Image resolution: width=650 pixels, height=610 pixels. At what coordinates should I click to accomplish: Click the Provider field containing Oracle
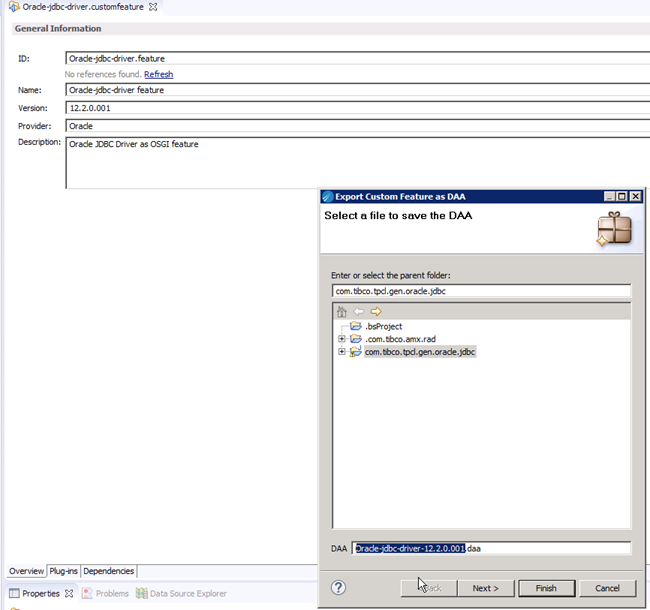(x=357, y=126)
